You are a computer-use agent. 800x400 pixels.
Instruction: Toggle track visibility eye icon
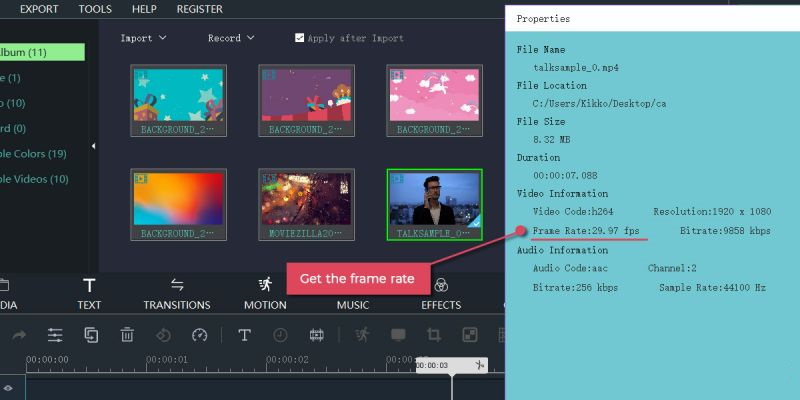(8, 387)
